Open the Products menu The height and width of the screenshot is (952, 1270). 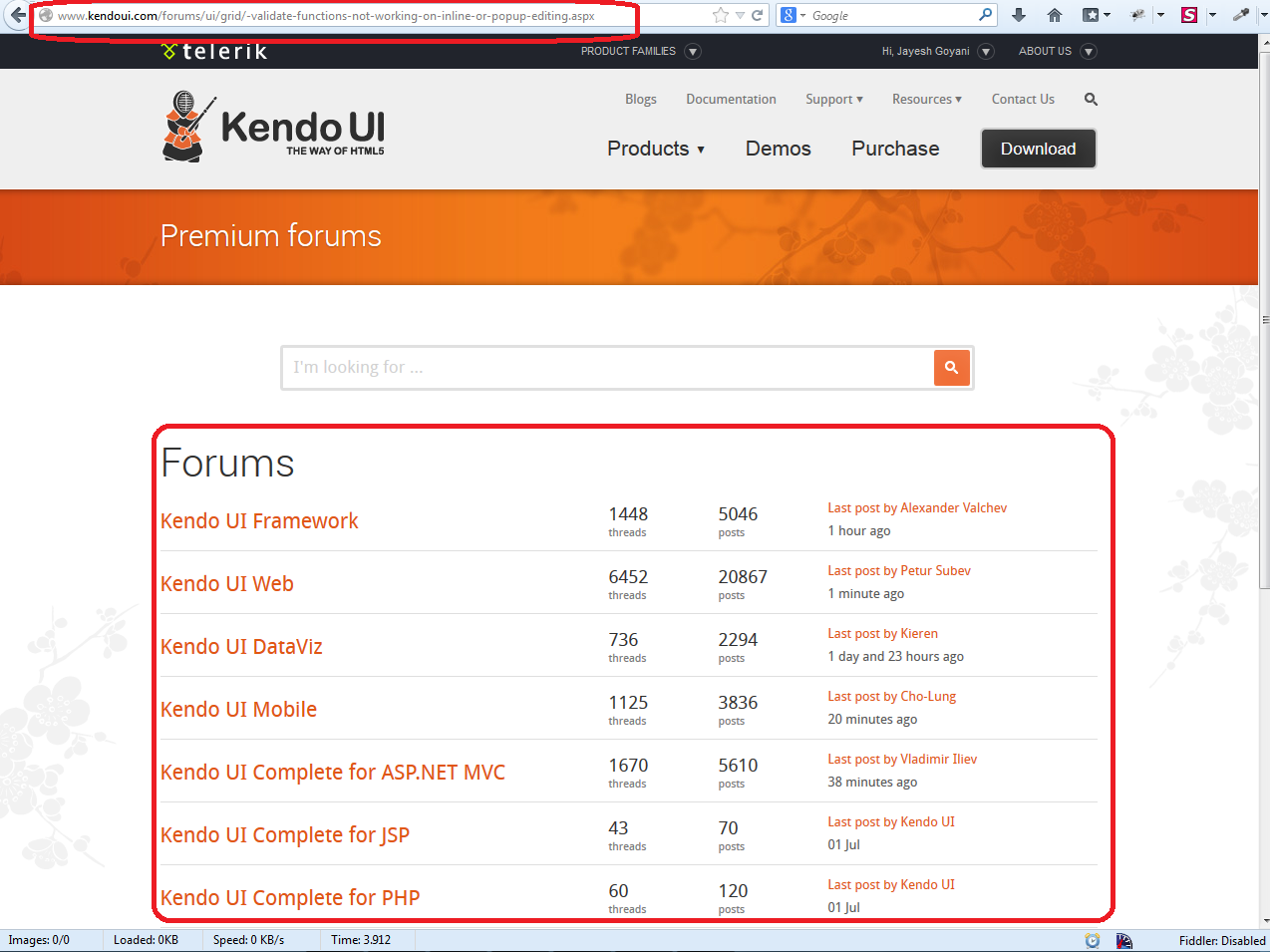(656, 149)
